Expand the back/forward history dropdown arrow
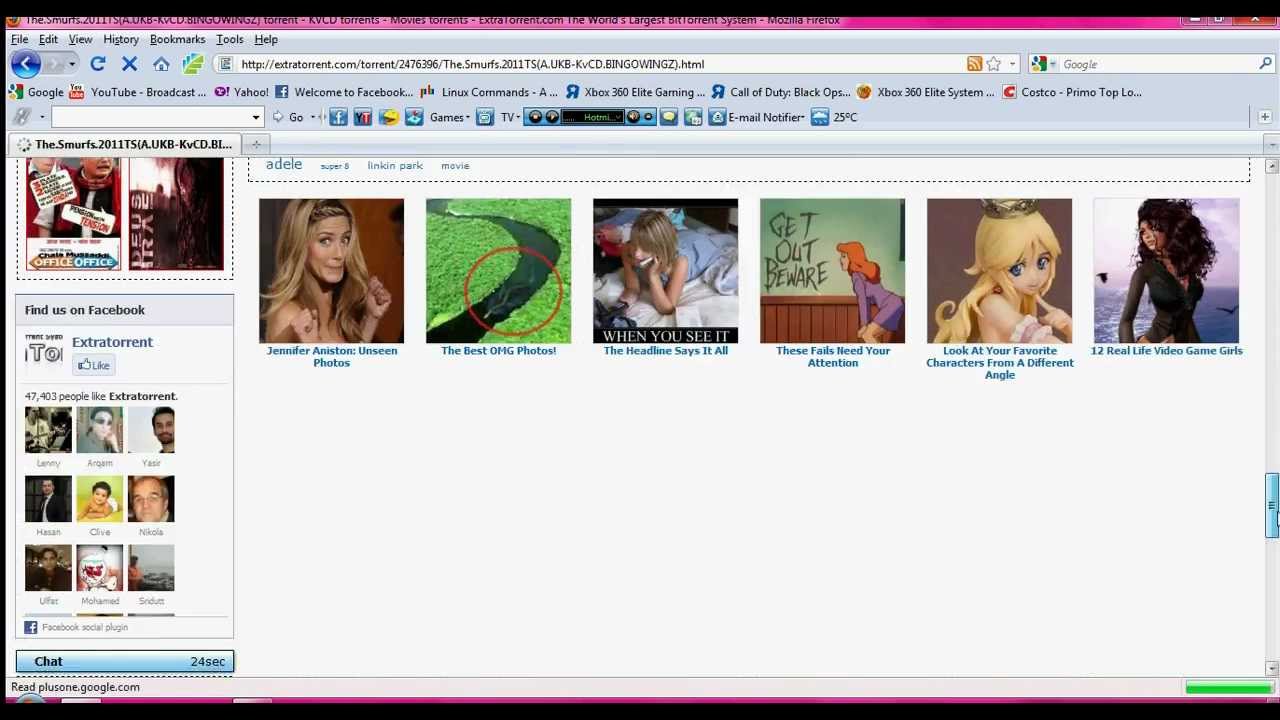 72,64
